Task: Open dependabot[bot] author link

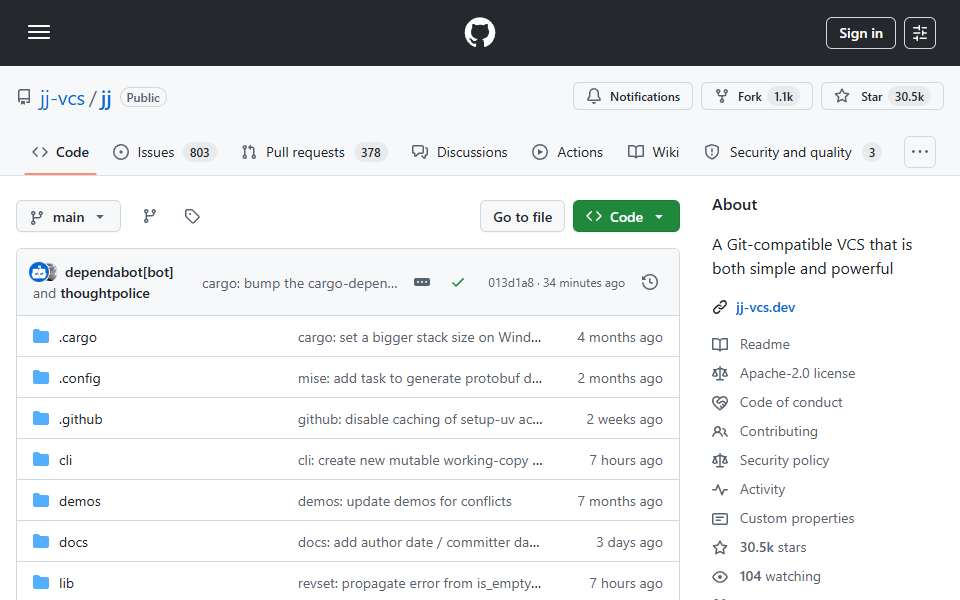Action: click(119, 272)
